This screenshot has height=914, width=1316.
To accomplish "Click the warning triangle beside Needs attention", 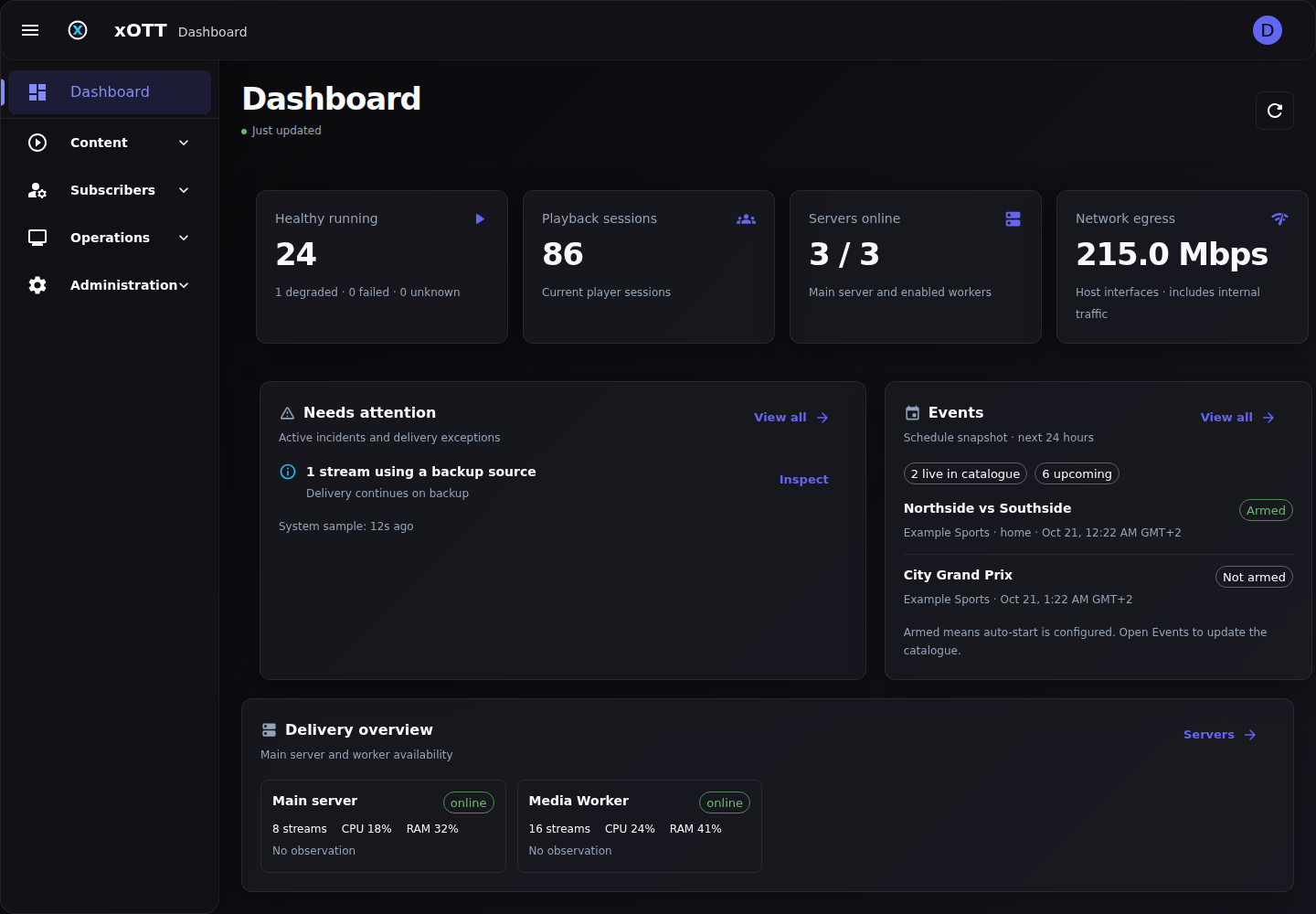I will 287,413.
